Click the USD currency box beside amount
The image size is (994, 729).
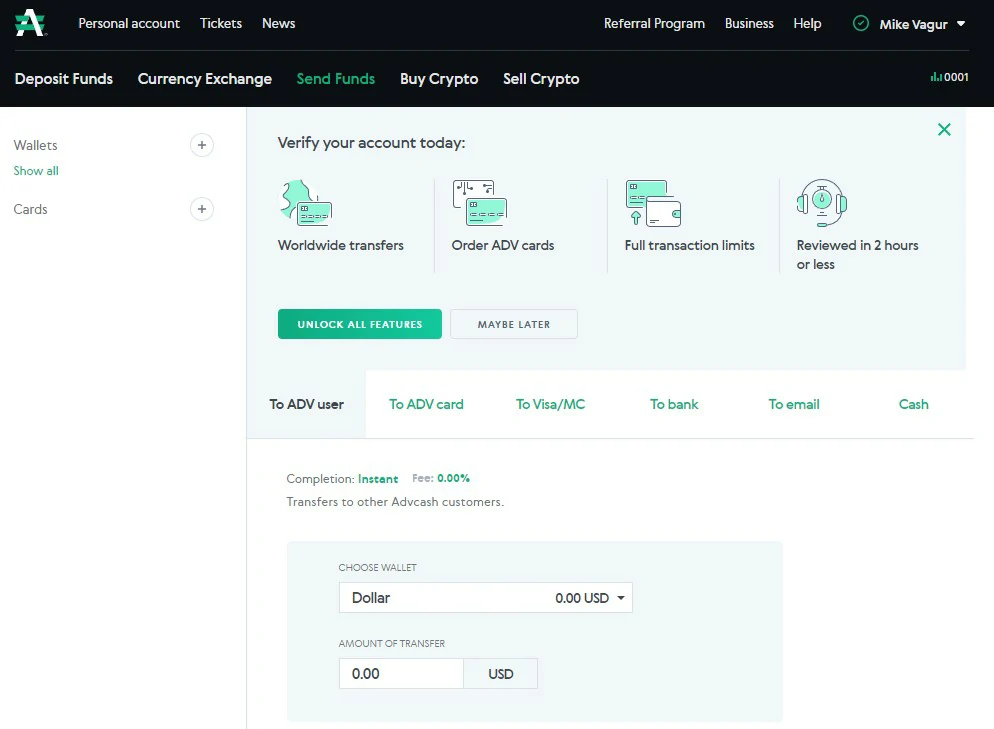click(501, 674)
